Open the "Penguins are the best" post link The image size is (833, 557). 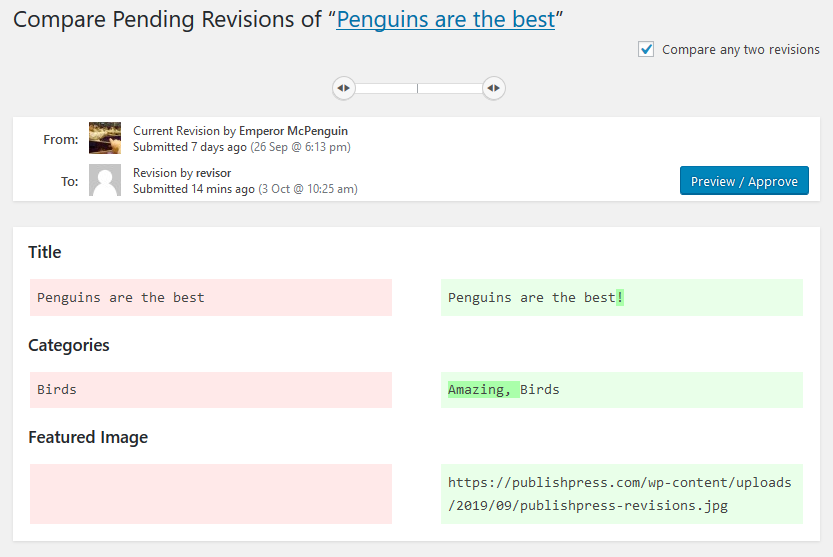point(445,19)
